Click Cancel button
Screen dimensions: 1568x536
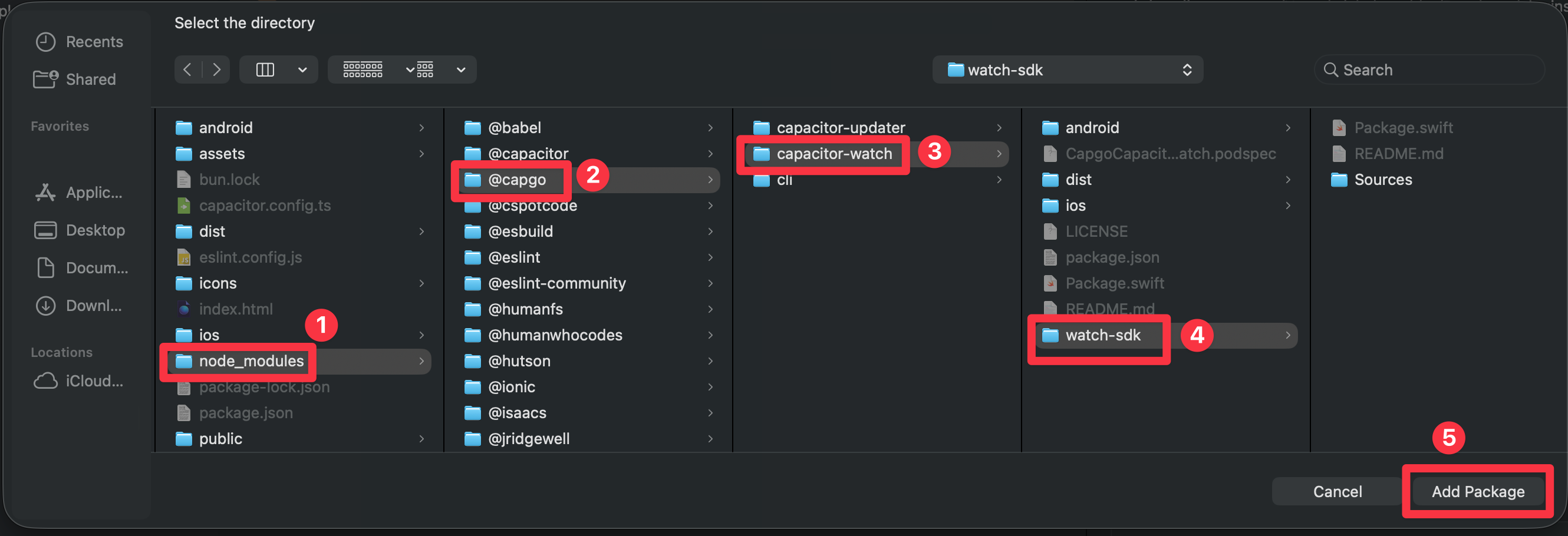(1338, 492)
